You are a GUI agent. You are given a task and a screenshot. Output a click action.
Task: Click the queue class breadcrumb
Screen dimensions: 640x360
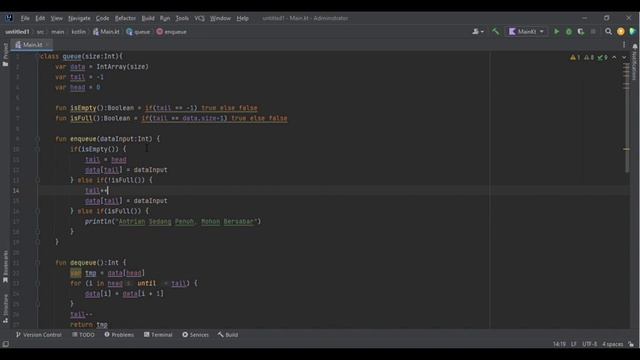(138, 31)
